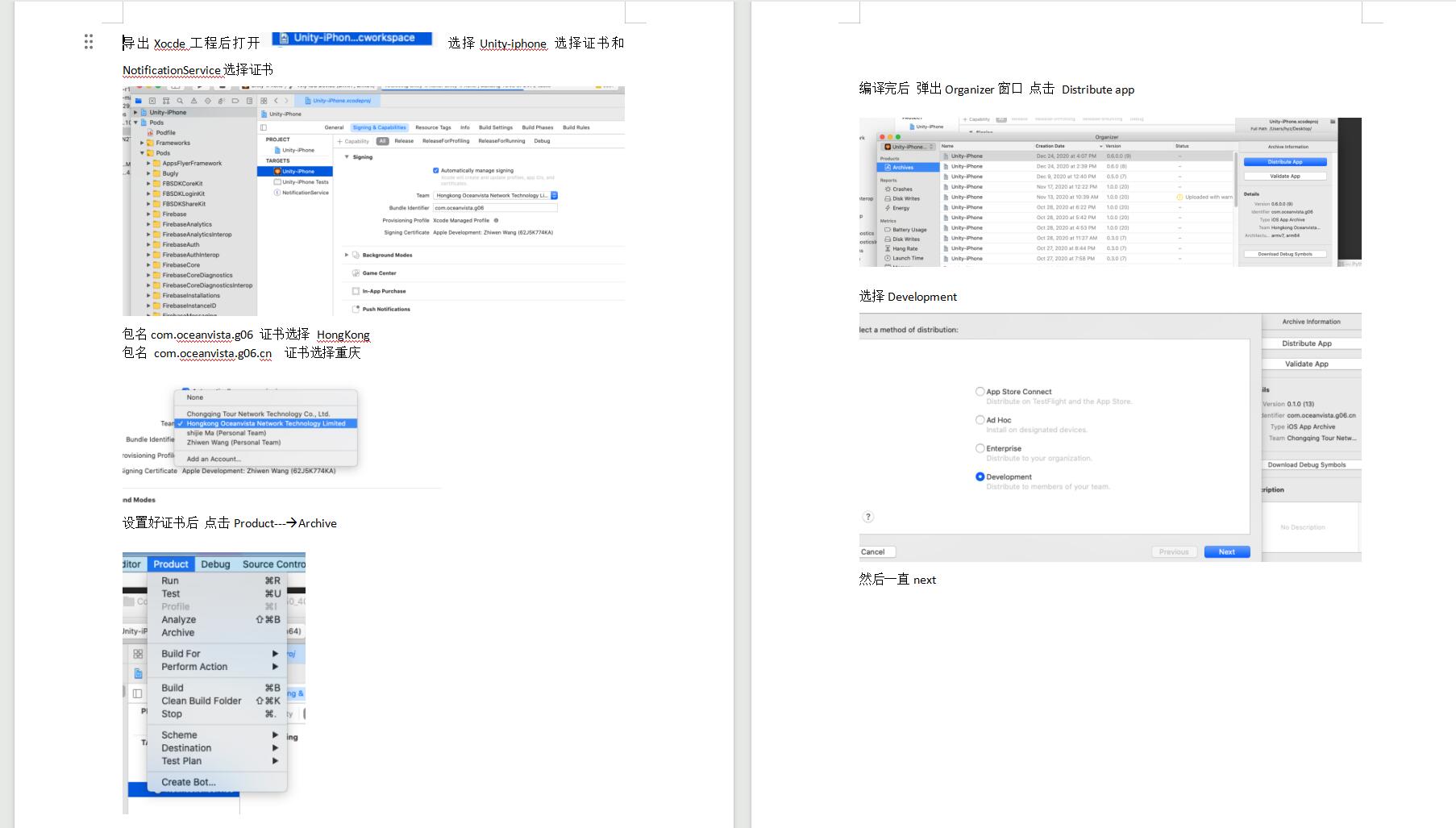Open the Breakpoint navigator tag icon
Image resolution: width=1456 pixels, height=828 pixels.
click(235, 101)
